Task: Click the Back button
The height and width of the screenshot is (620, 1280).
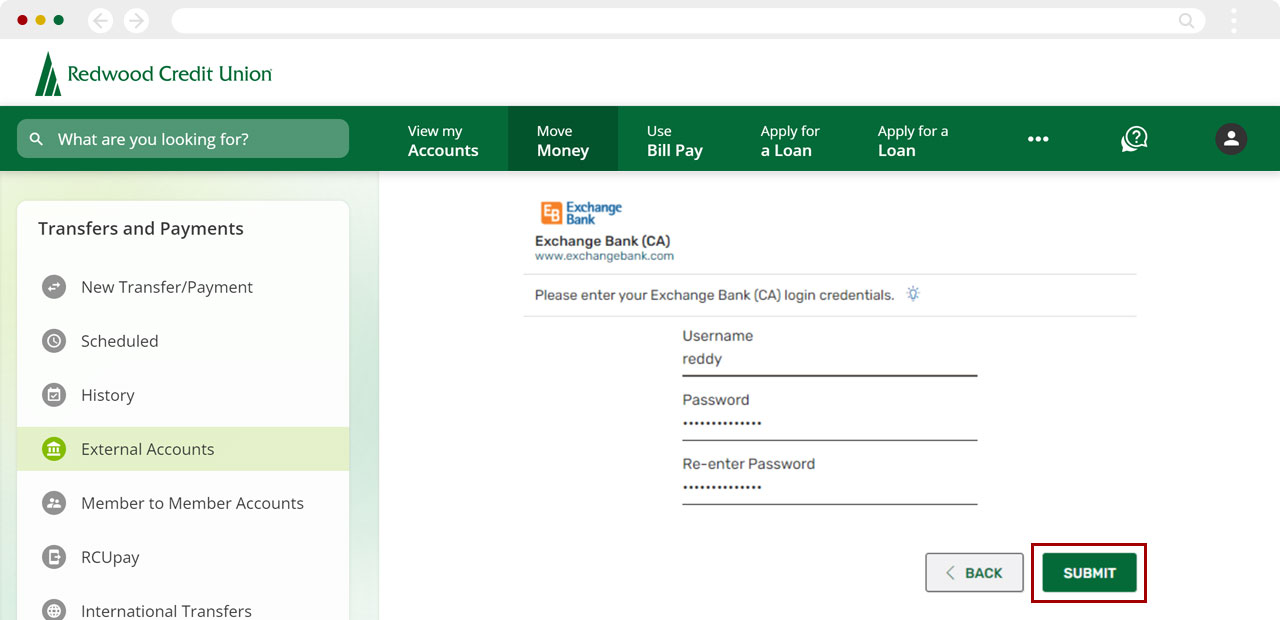Action: tap(974, 573)
